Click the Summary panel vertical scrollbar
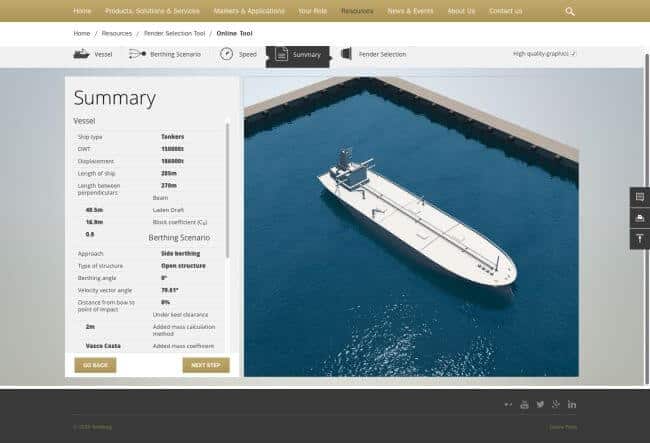The image size is (650, 443). click(x=228, y=190)
